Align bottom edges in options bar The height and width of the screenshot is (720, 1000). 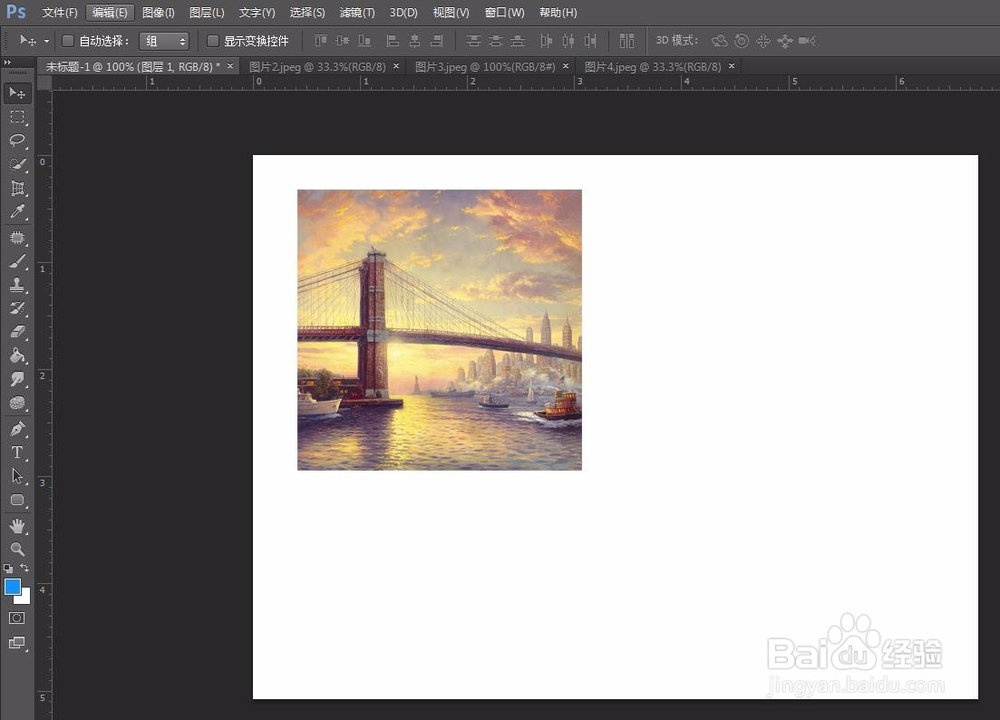364,41
